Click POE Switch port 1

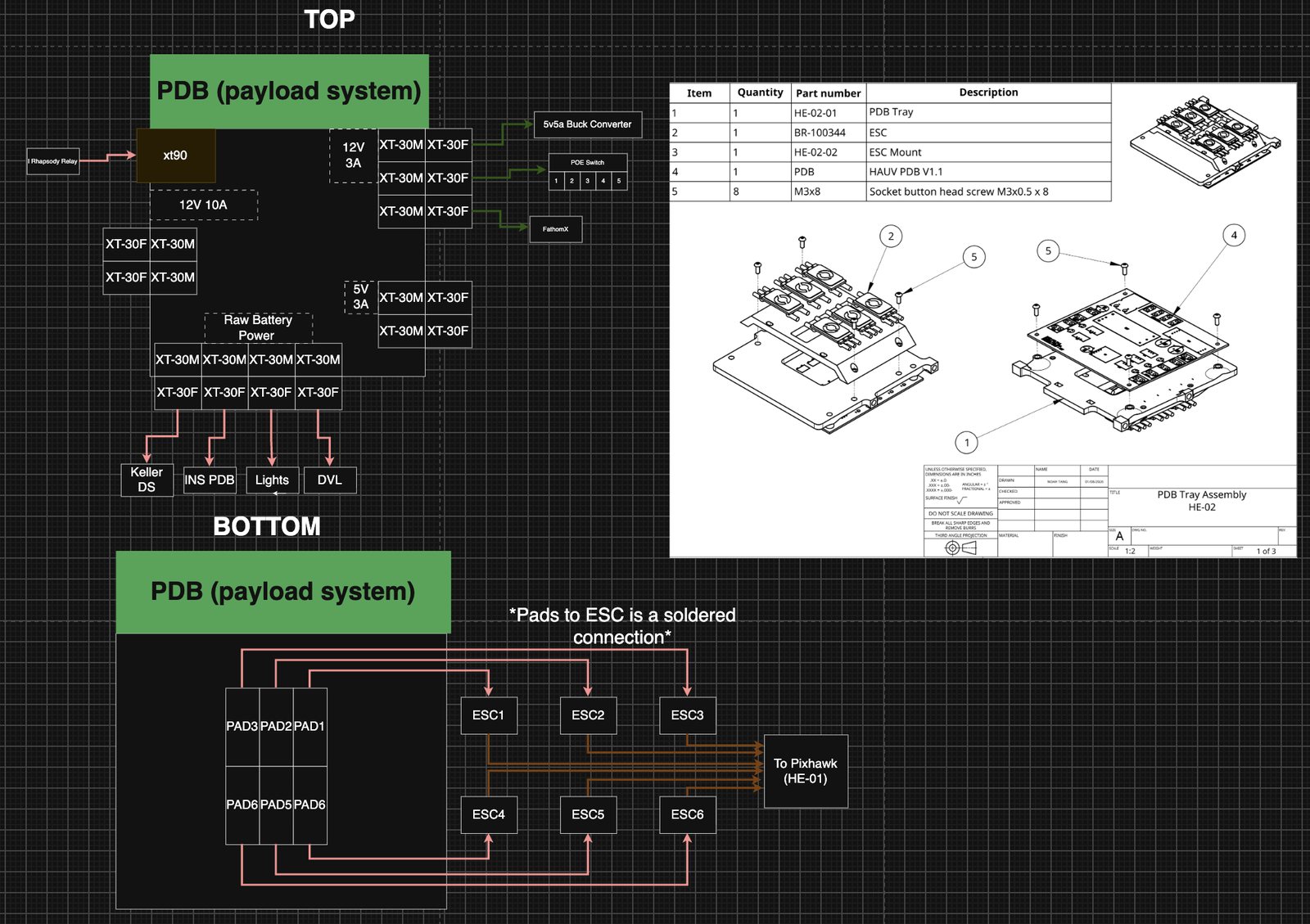(557, 181)
